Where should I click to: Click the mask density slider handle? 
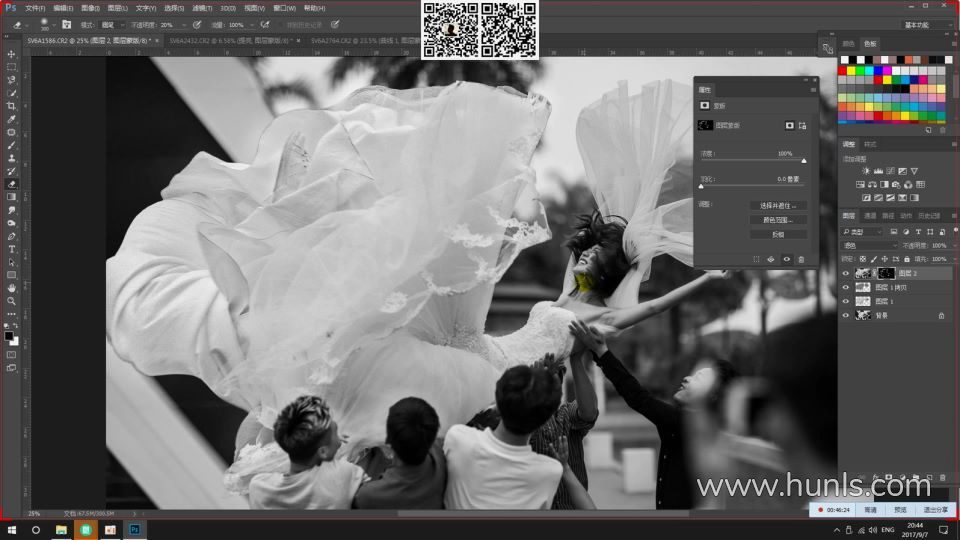[x=804, y=161]
